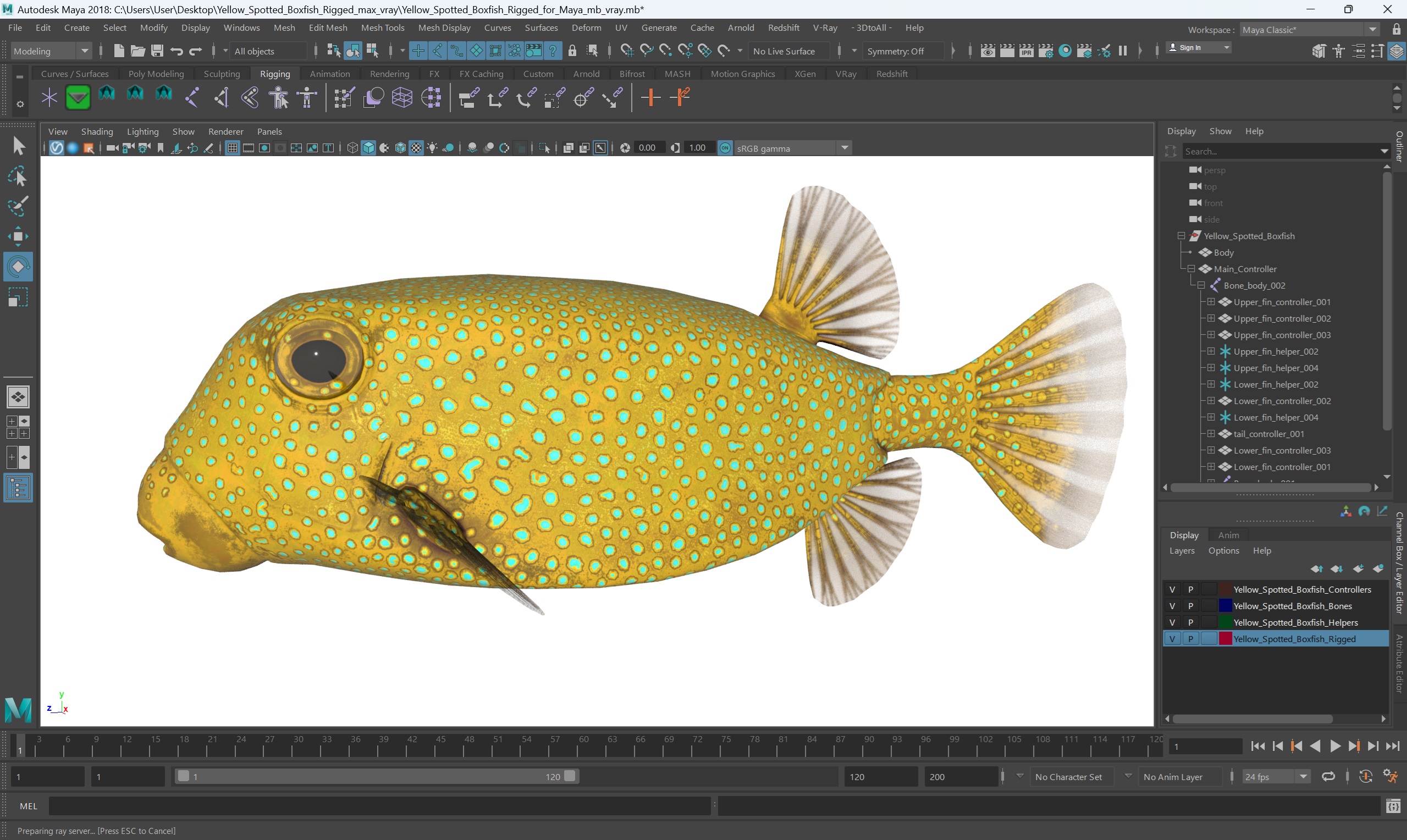
Task: Click the Create Joints shelf icon
Action: click(x=192, y=97)
